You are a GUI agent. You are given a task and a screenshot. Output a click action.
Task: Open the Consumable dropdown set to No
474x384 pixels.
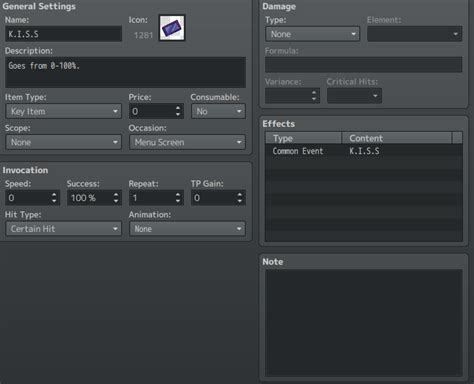click(x=218, y=111)
